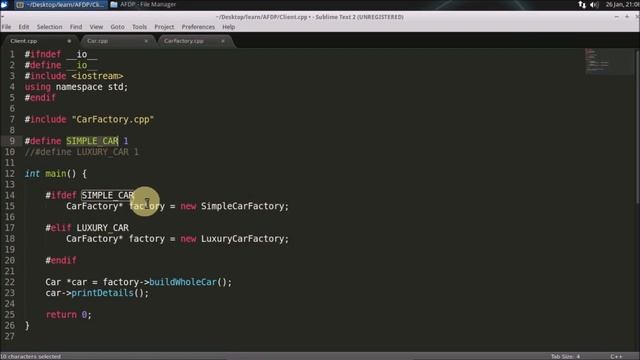640x360 pixels.
Task: Open the Project menu
Action: click(x=164, y=27)
